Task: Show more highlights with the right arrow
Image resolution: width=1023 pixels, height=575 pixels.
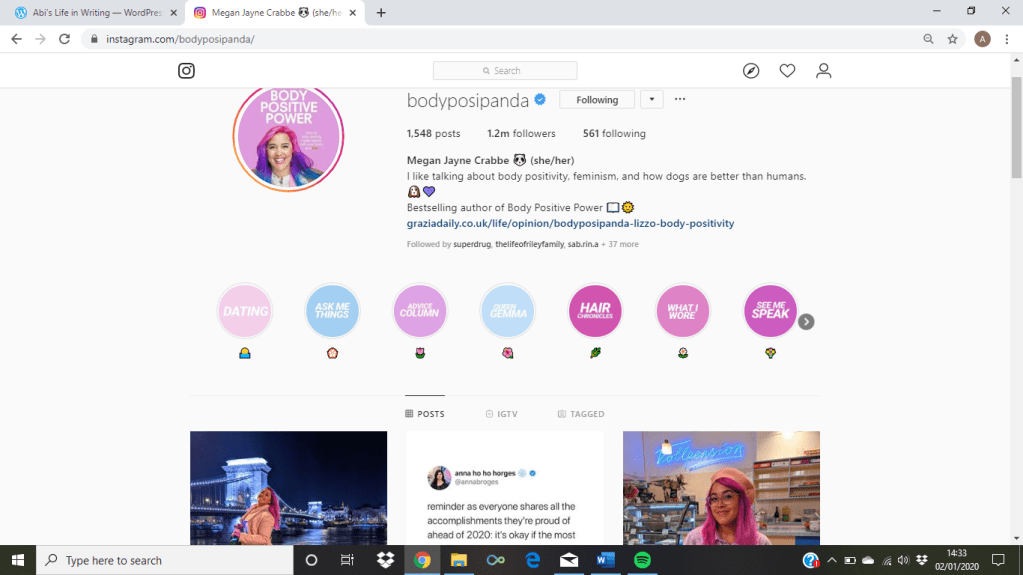Action: (806, 322)
